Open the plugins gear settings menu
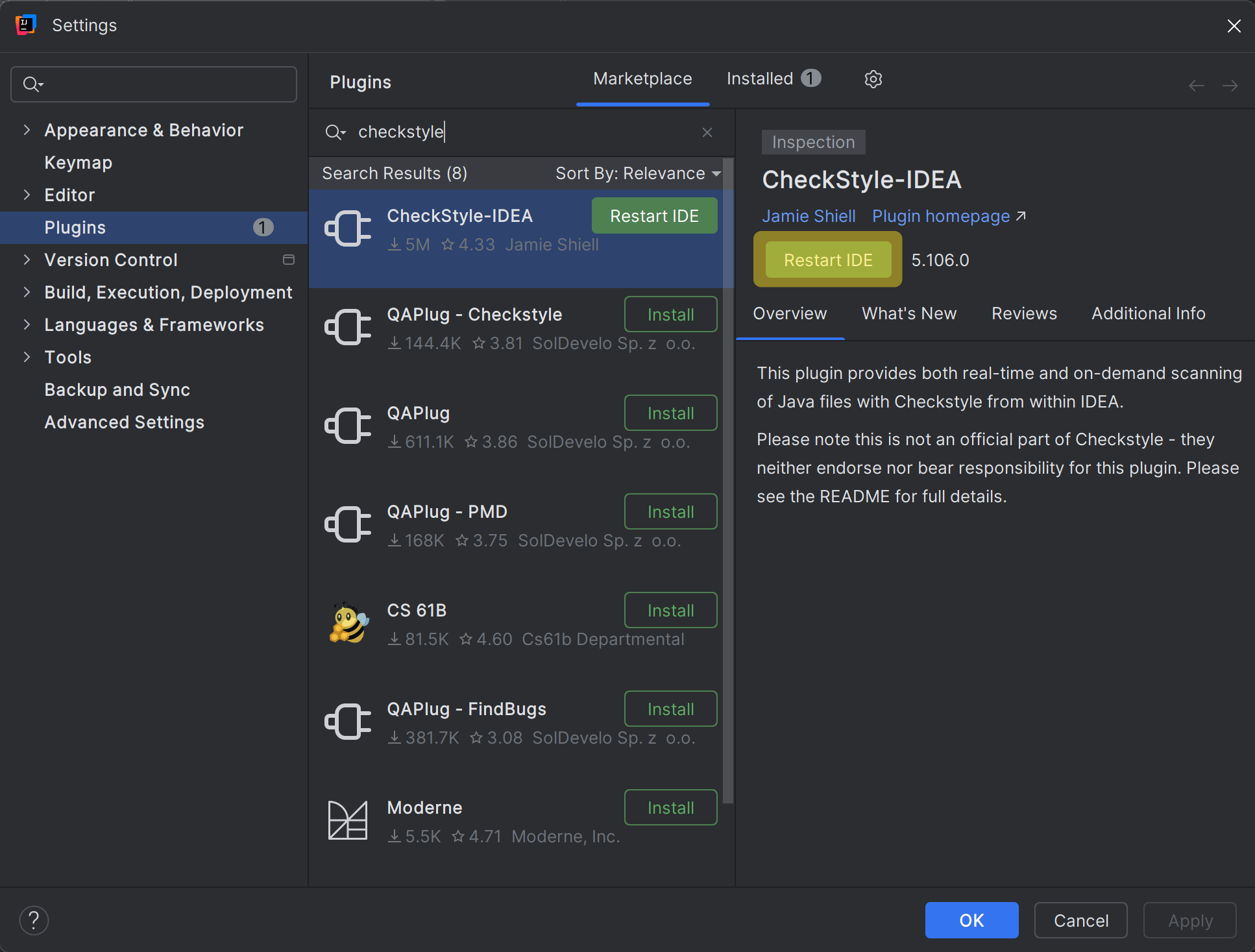Image resolution: width=1255 pixels, height=952 pixels. (873, 79)
